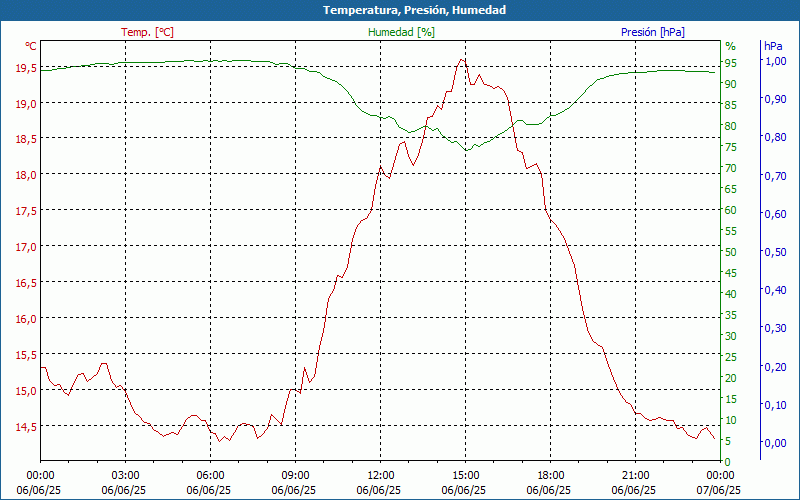The width and height of the screenshot is (800, 500).
Task: Click the 09:00 time axis label
Action: 295,476
